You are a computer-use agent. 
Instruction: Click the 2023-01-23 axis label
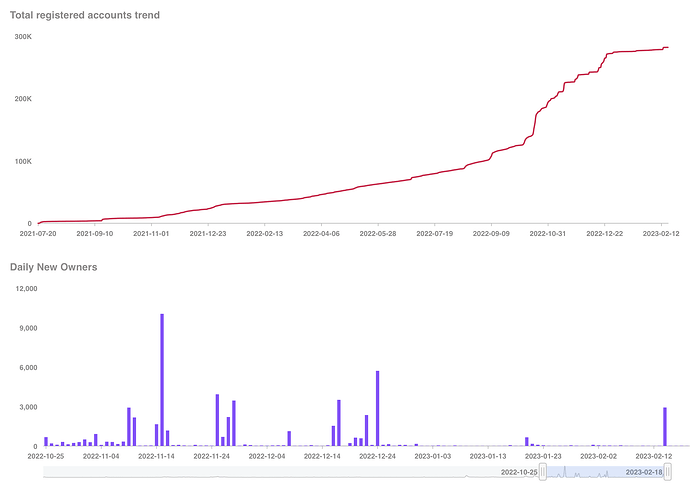[543, 456]
